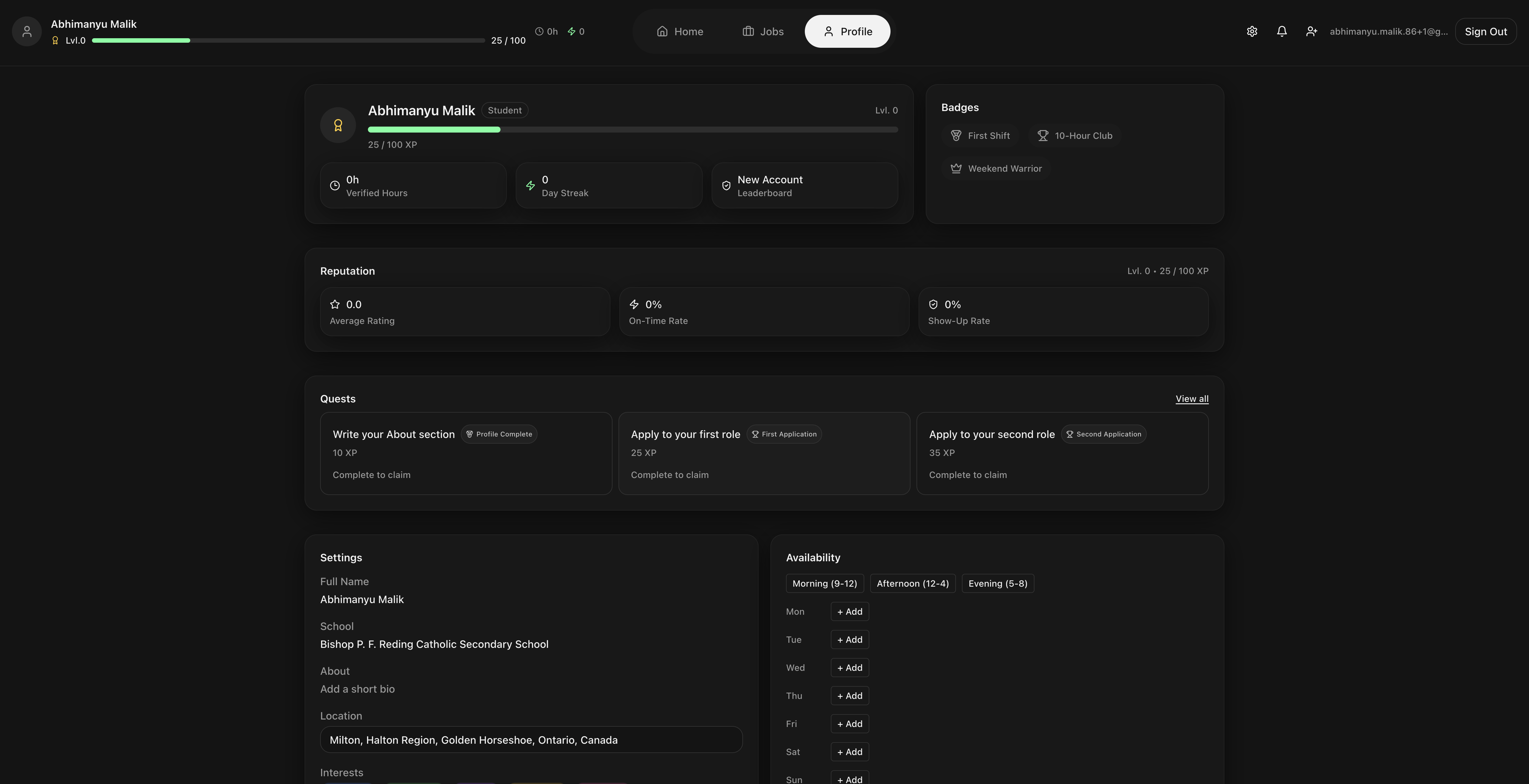Open View all quests link
Screen dimensions: 1529x784
coord(1191,399)
